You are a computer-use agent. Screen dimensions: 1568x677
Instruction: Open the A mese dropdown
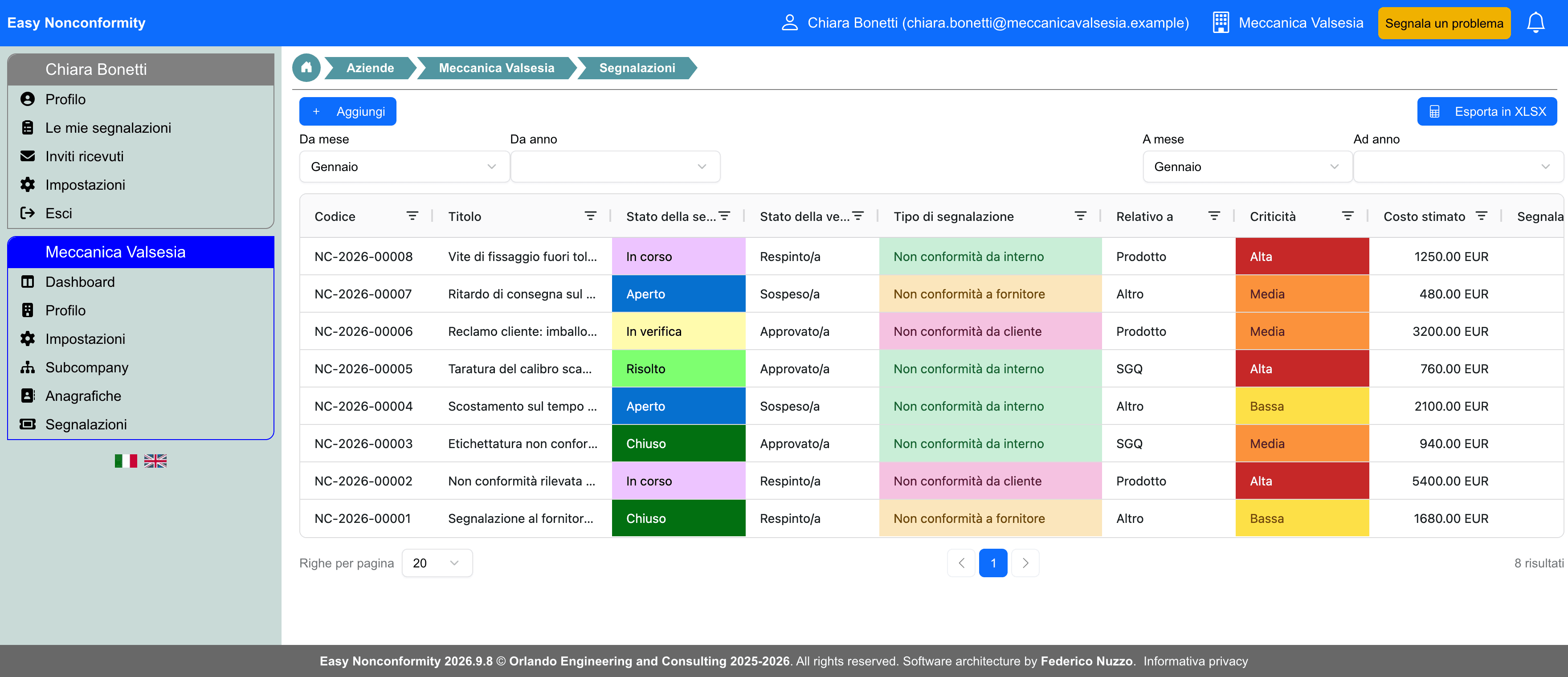coord(1248,167)
